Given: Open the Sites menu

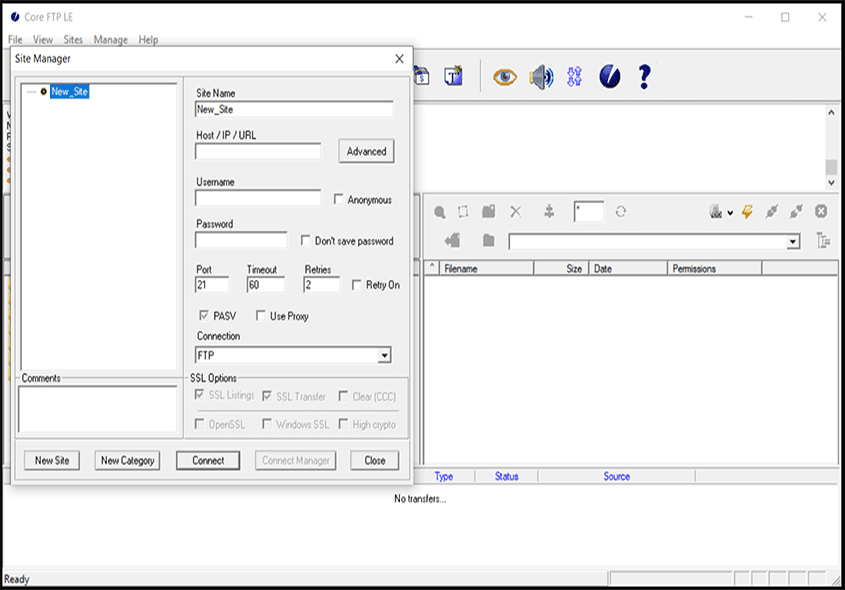Looking at the screenshot, I should 73,40.
